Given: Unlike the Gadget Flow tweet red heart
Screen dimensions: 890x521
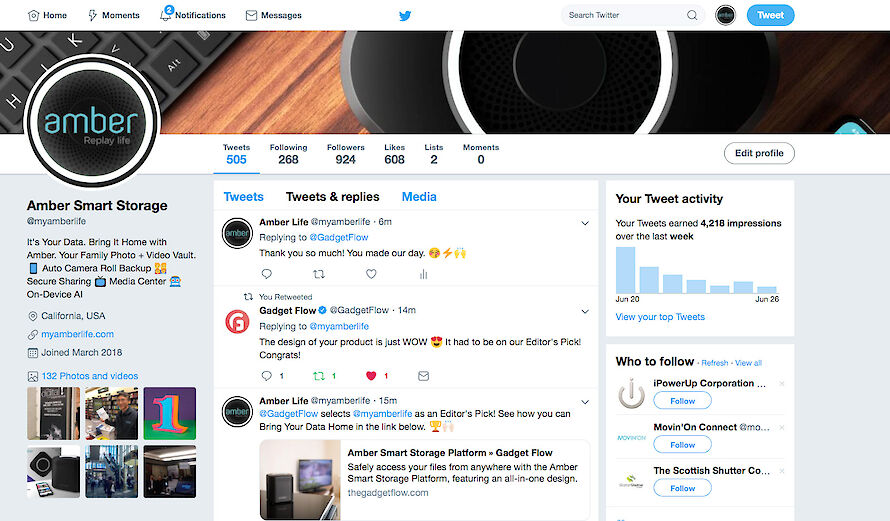Looking at the screenshot, I should 371,376.
